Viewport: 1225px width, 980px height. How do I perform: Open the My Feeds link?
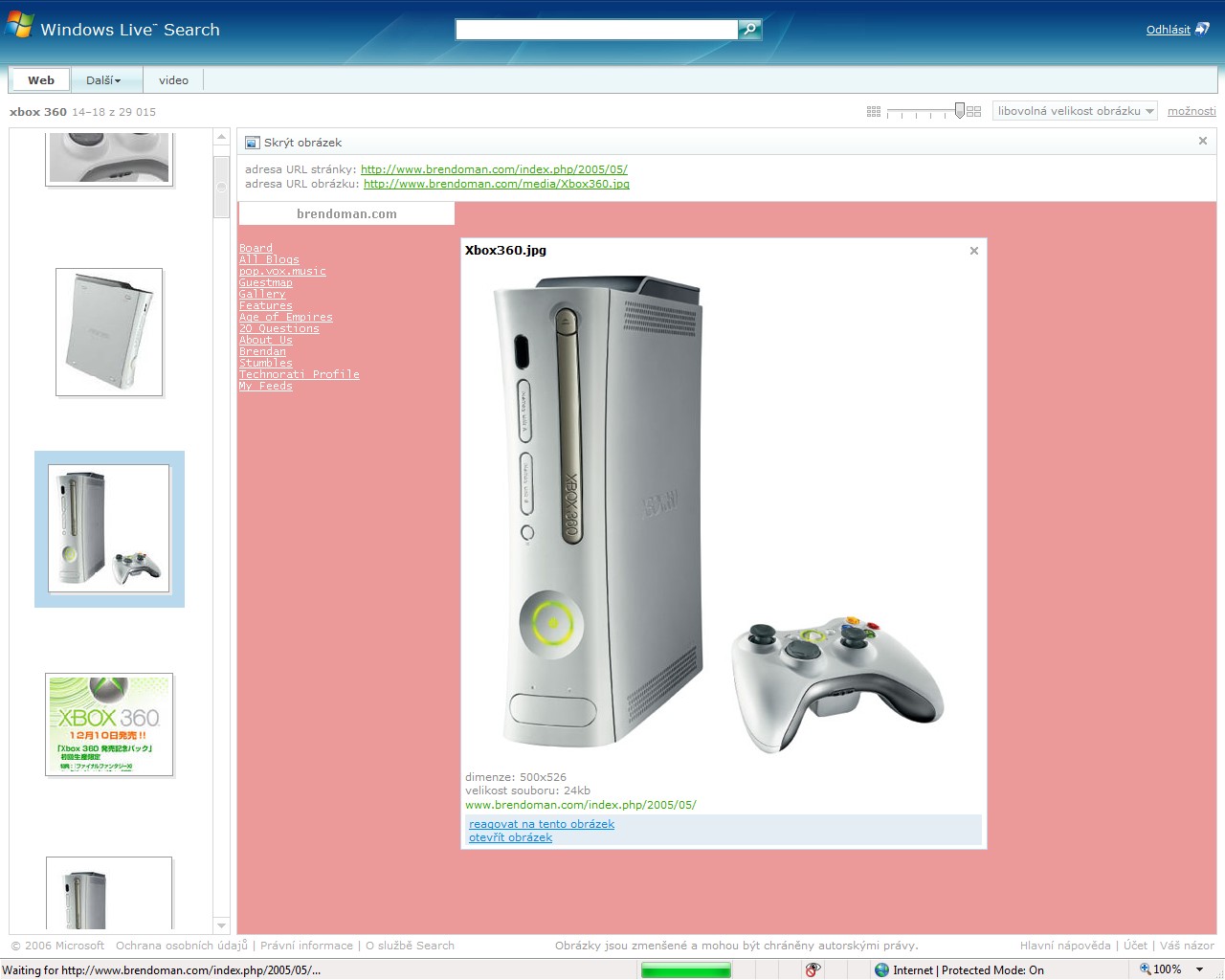click(x=266, y=386)
